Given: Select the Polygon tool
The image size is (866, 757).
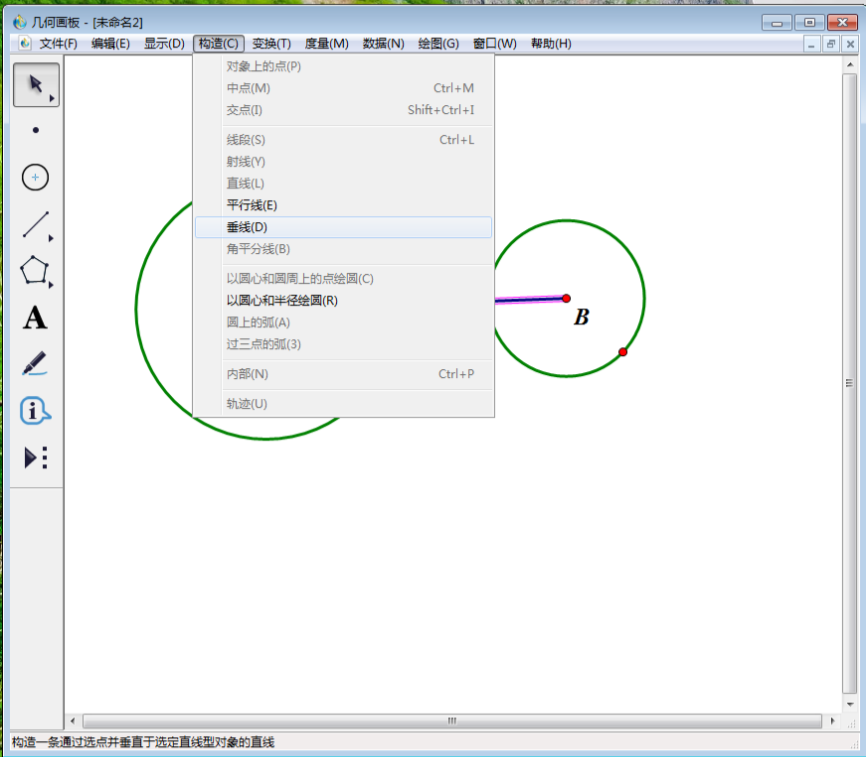Looking at the screenshot, I should point(34,270).
